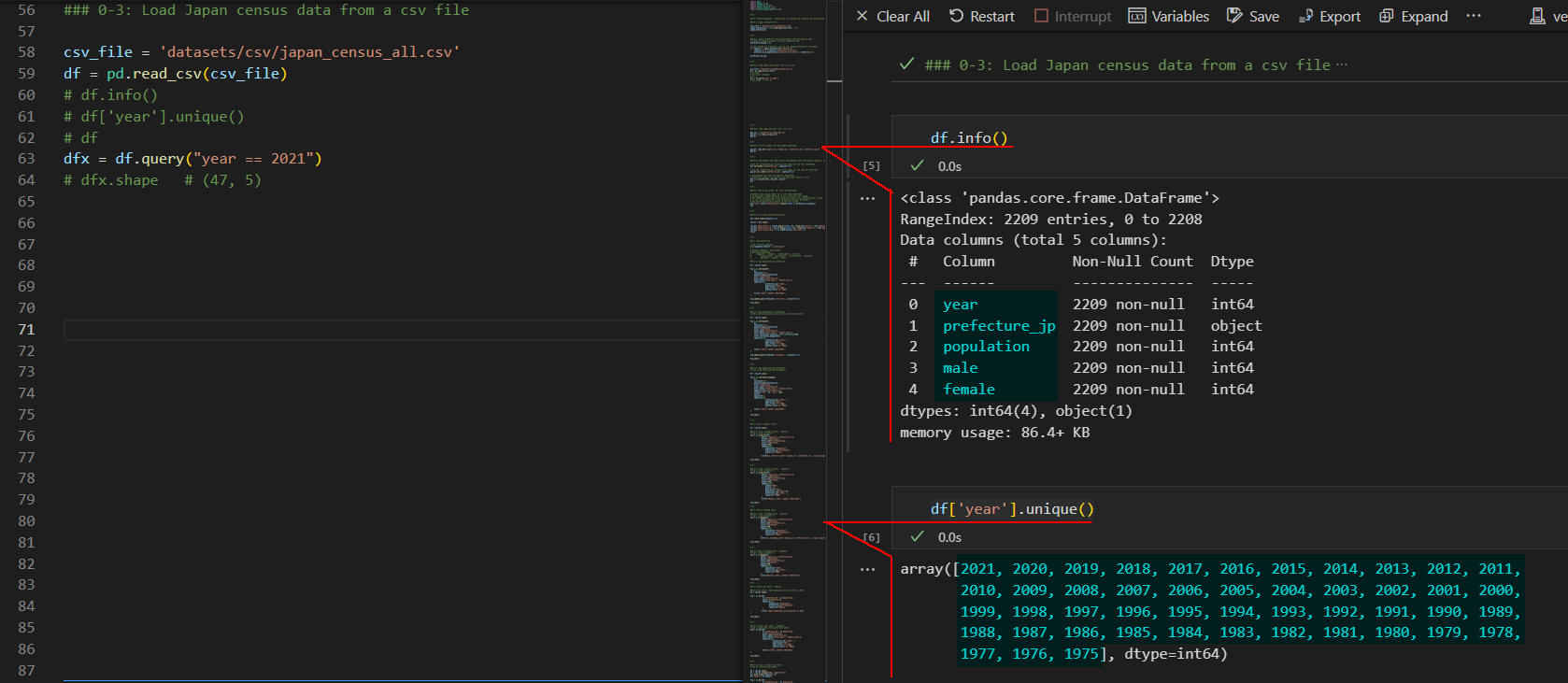Open the toolbar more actions ellipsis

click(x=1474, y=16)
